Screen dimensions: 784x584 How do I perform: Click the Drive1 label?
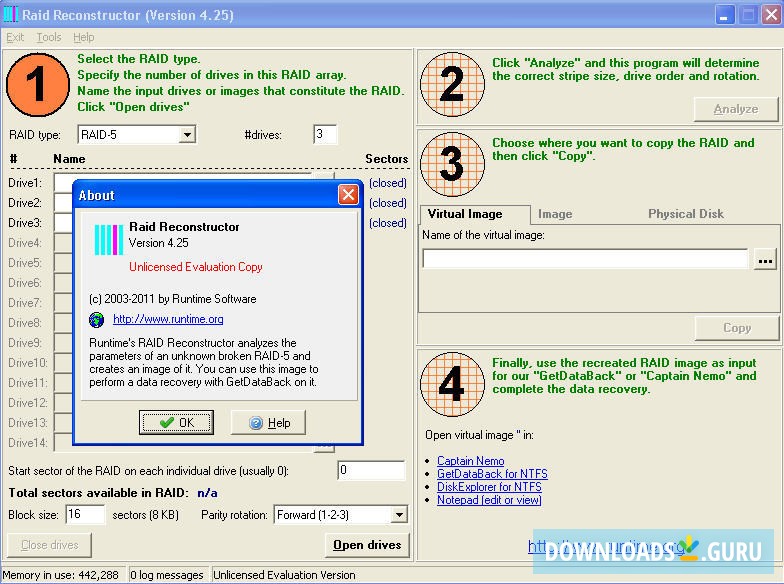click(25, 183)
